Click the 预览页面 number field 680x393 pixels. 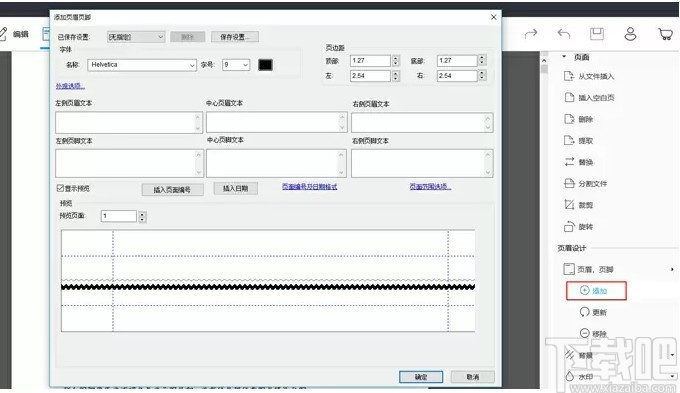pos(119,216)
